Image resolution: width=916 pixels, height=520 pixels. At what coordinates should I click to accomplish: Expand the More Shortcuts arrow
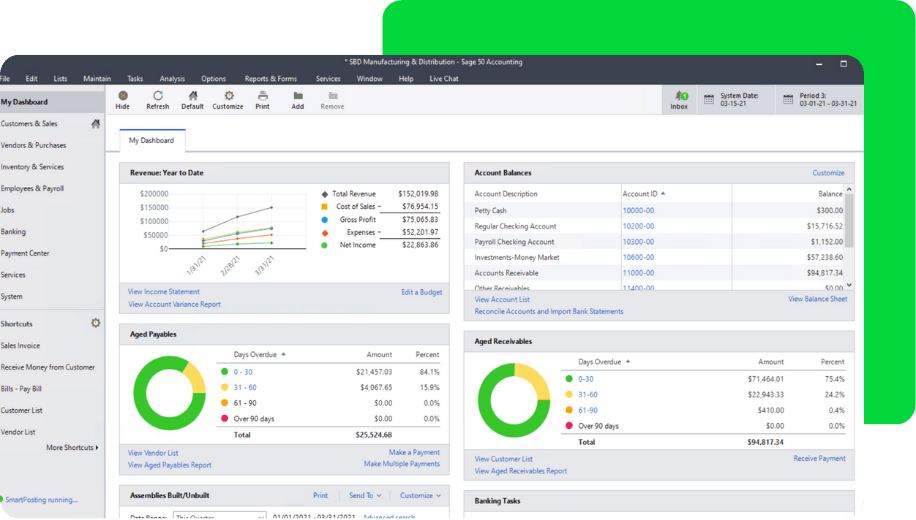pyautogui.click(x=97, y=448)
